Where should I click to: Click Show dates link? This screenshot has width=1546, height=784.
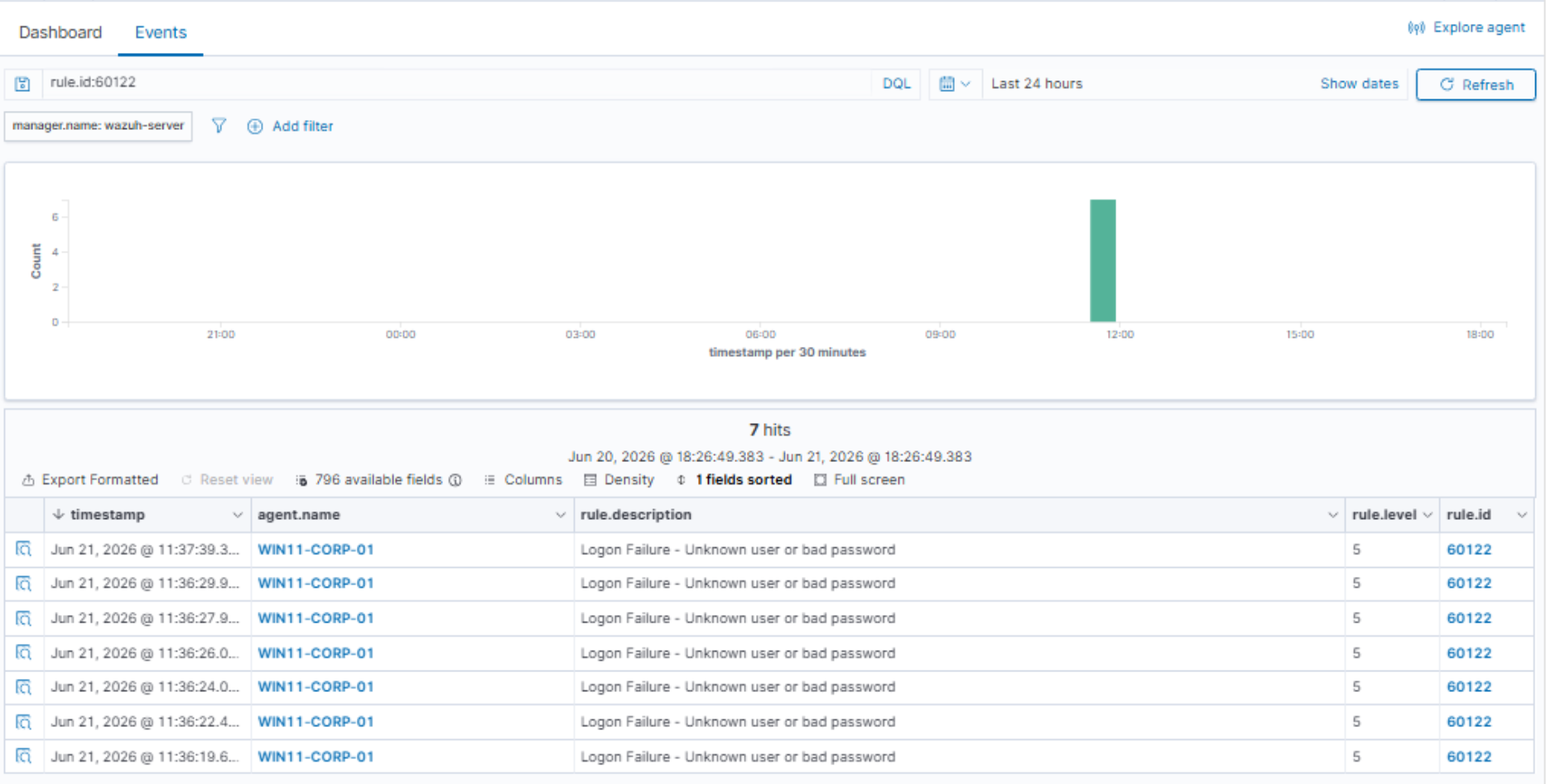pyautogui.click(x=1359, y=84)
